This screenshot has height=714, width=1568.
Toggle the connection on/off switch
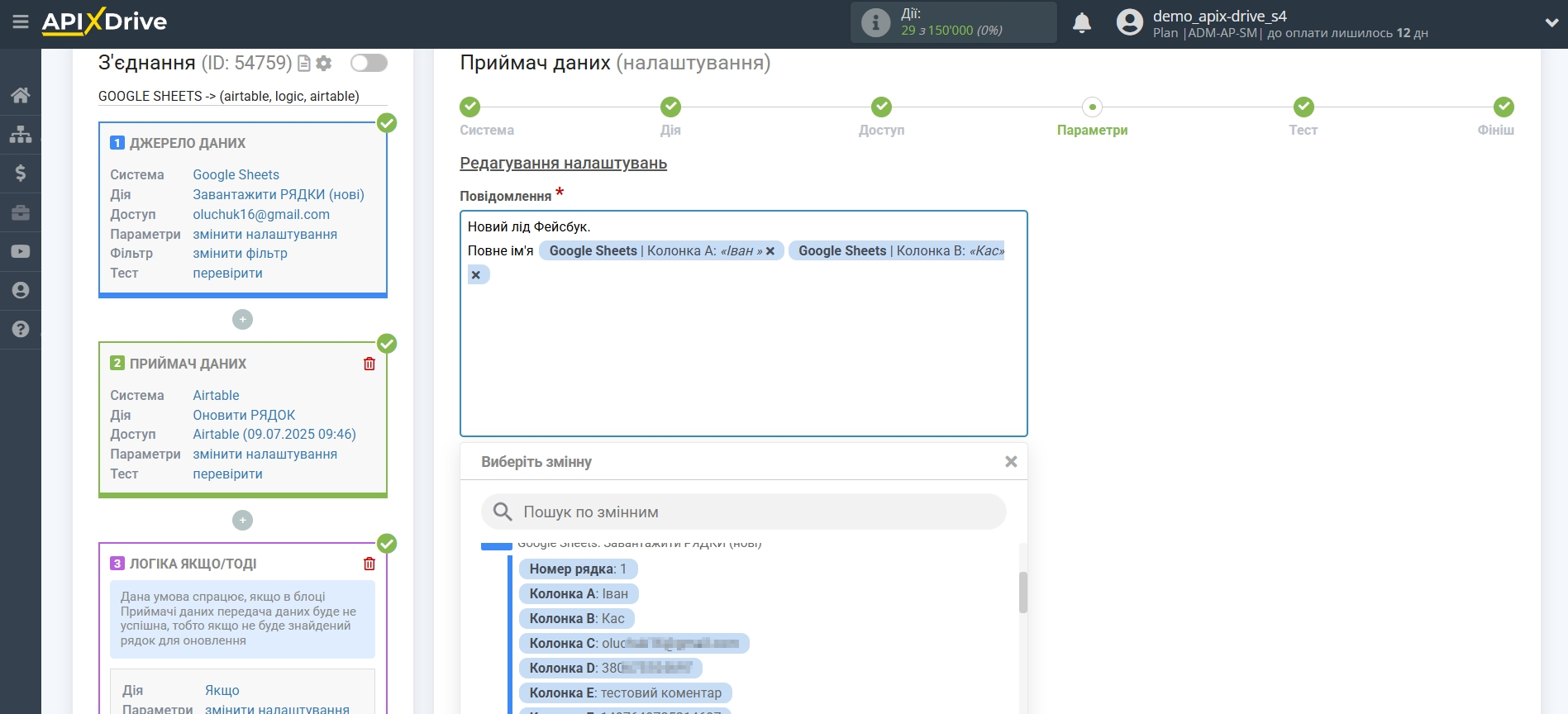tap(369, 63)
